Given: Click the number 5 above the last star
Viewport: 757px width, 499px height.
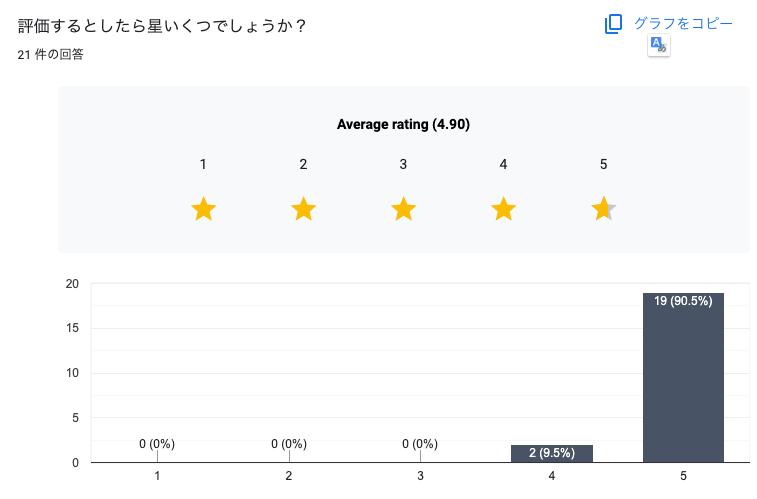Looking at the screenshot, I should pos(603,164).
